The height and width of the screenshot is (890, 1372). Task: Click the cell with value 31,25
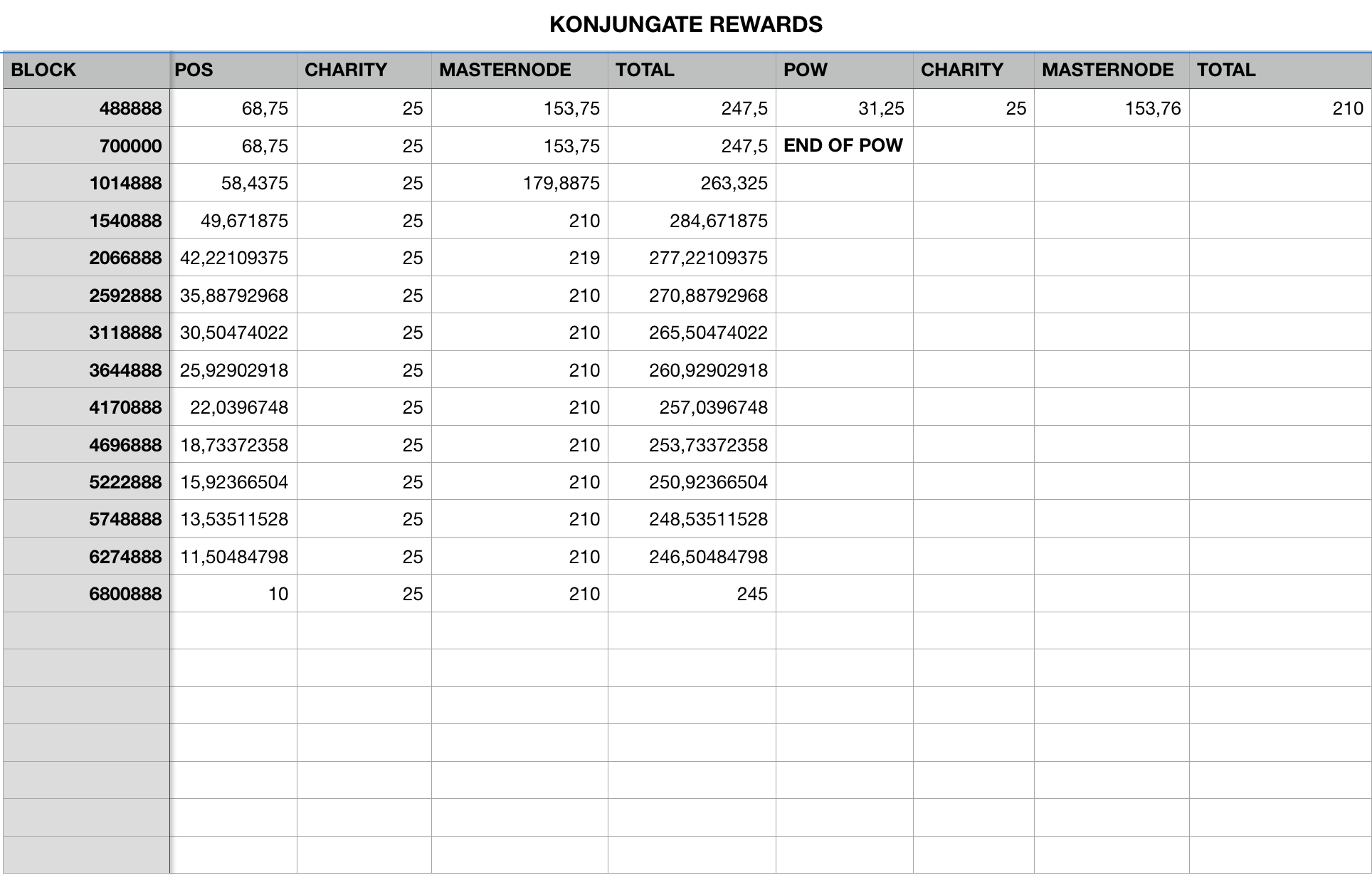881,108
